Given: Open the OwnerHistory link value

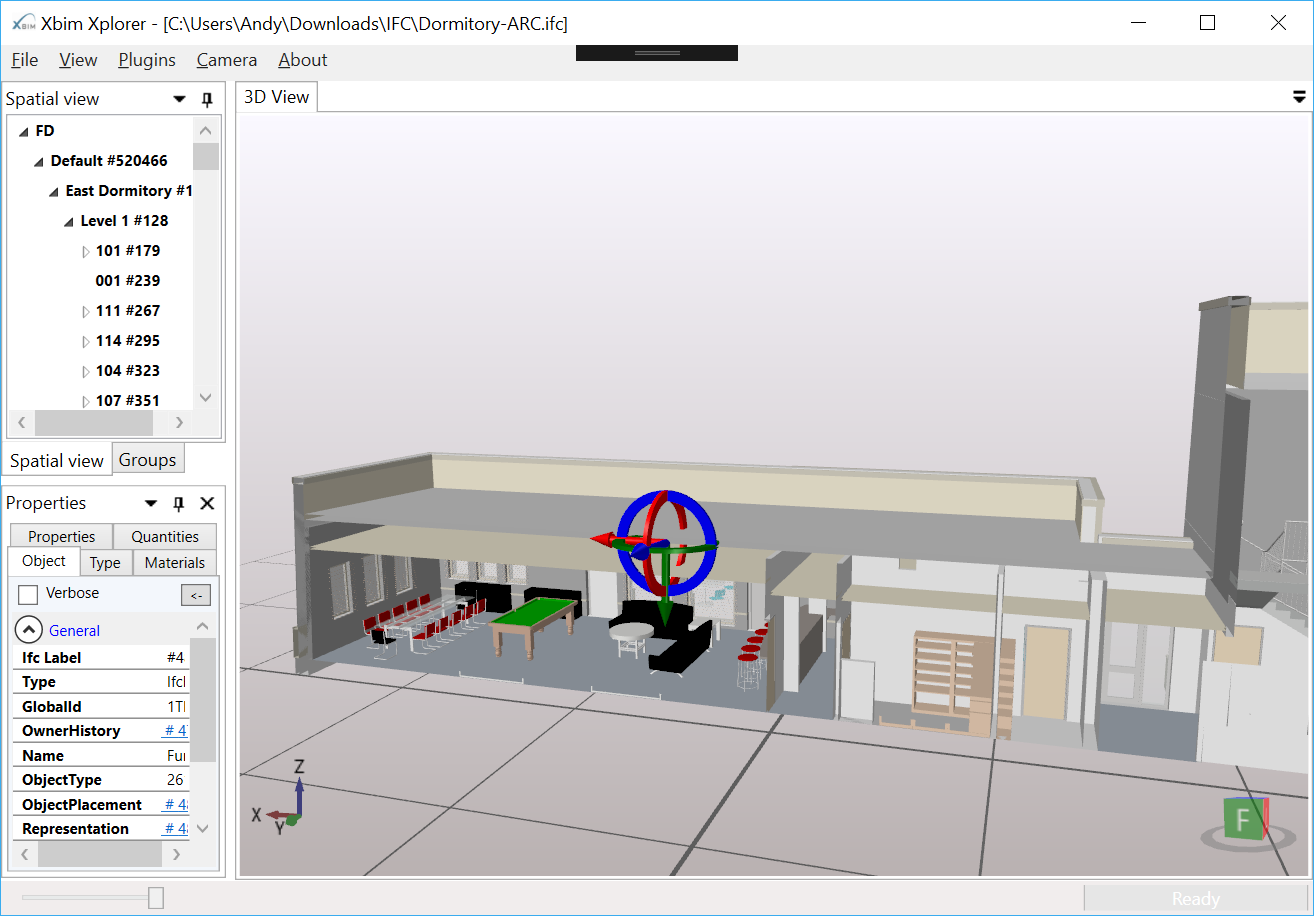Looking at the screenshot, I should (x=176, y=731).
